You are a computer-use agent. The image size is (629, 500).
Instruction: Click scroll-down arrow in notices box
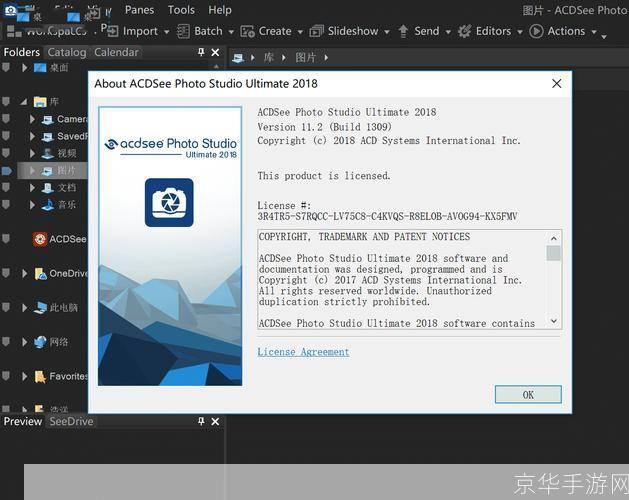554,321
